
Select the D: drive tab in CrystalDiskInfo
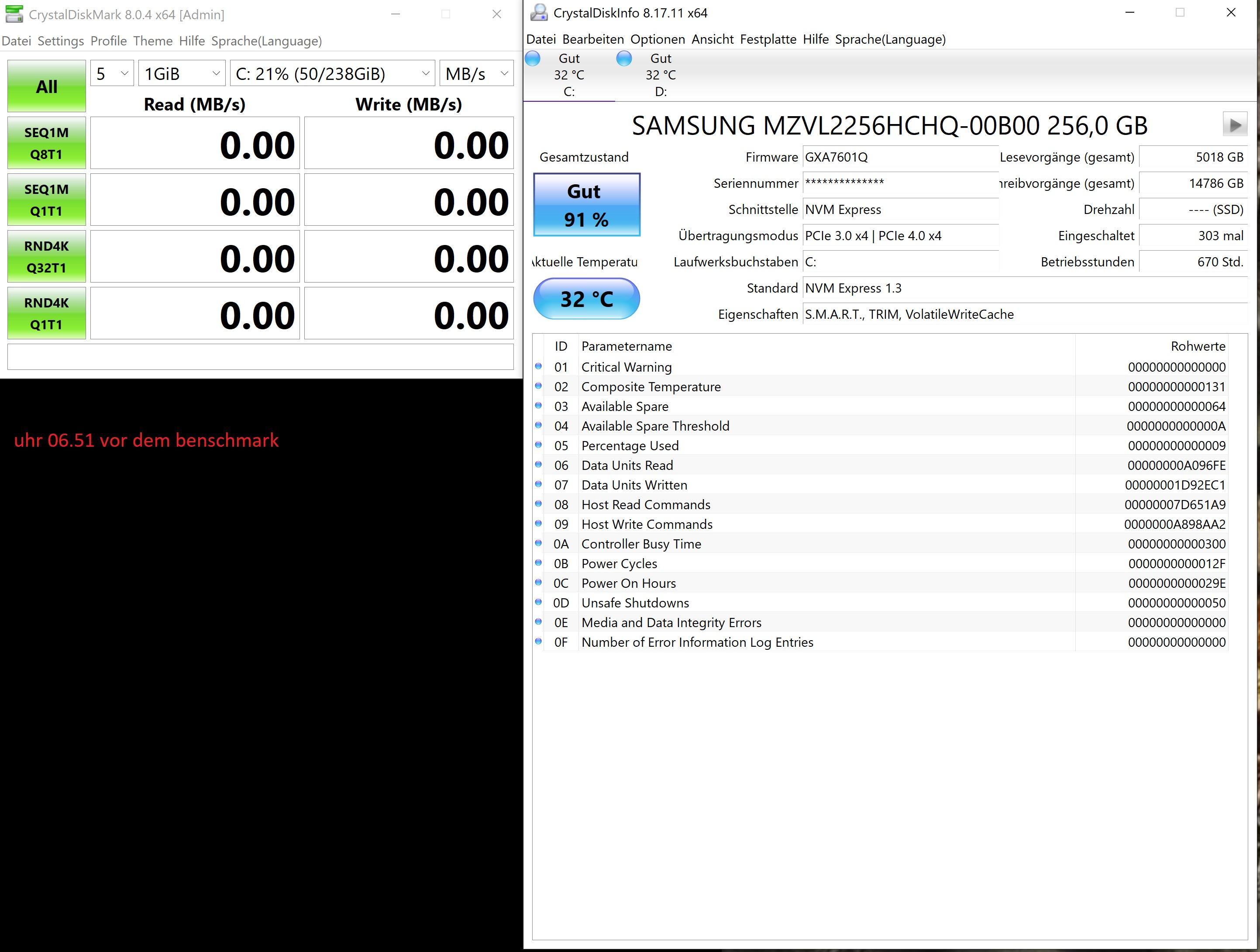coord(661,75)
